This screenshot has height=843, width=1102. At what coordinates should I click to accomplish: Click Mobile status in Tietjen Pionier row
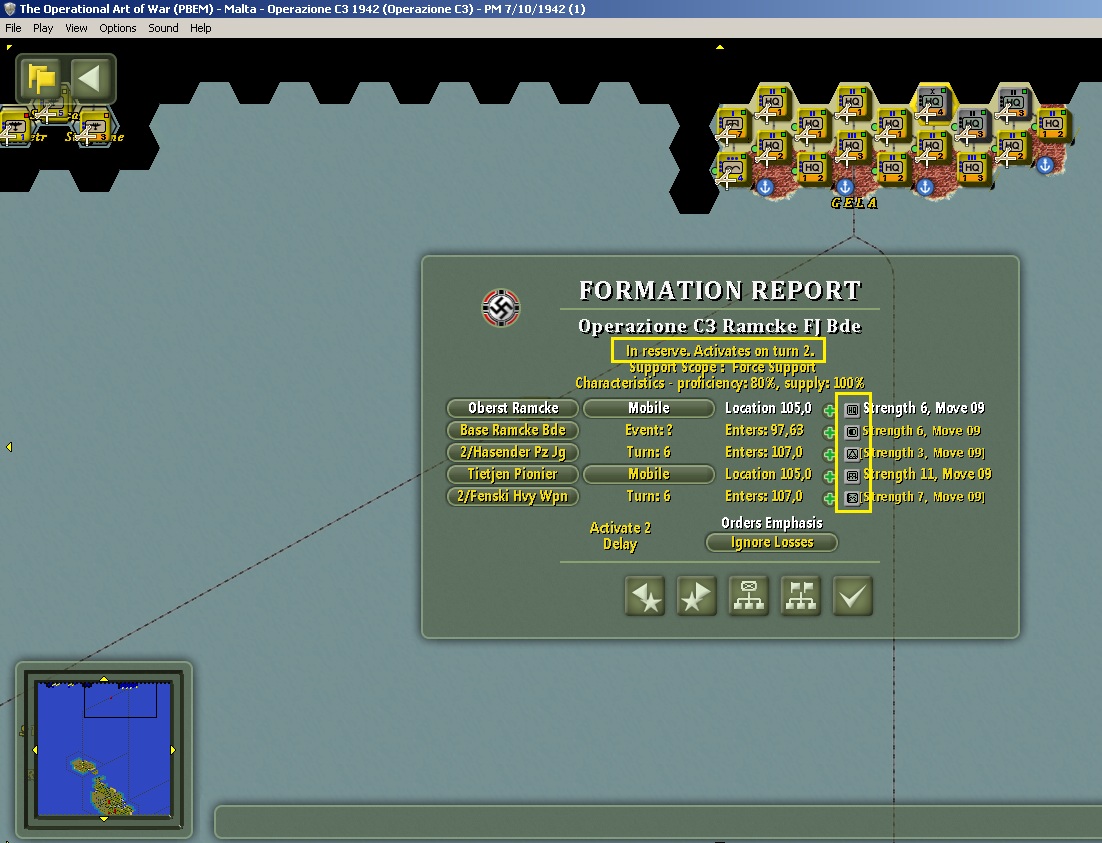tap(649, 475)
